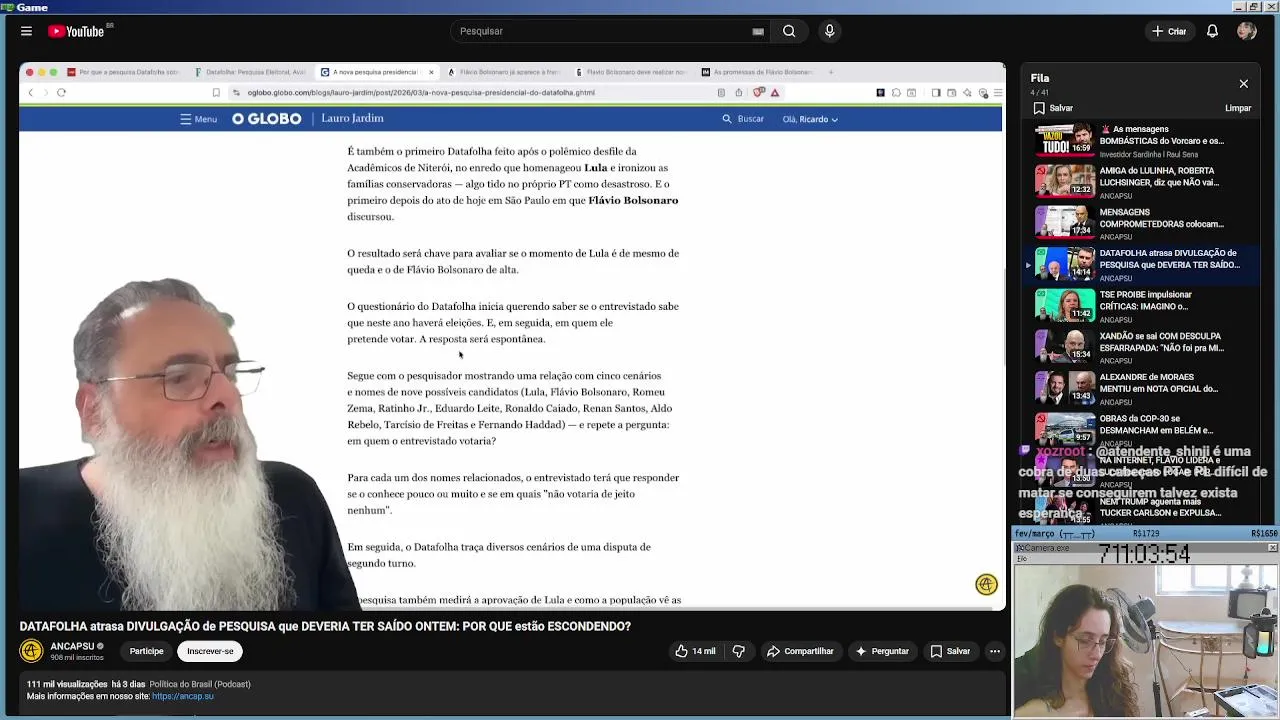Switch to the Flávio Bolsonaro deve realizar tab
The height and width of the screenshot is (720, 1280).
click(x=631, y=72)
